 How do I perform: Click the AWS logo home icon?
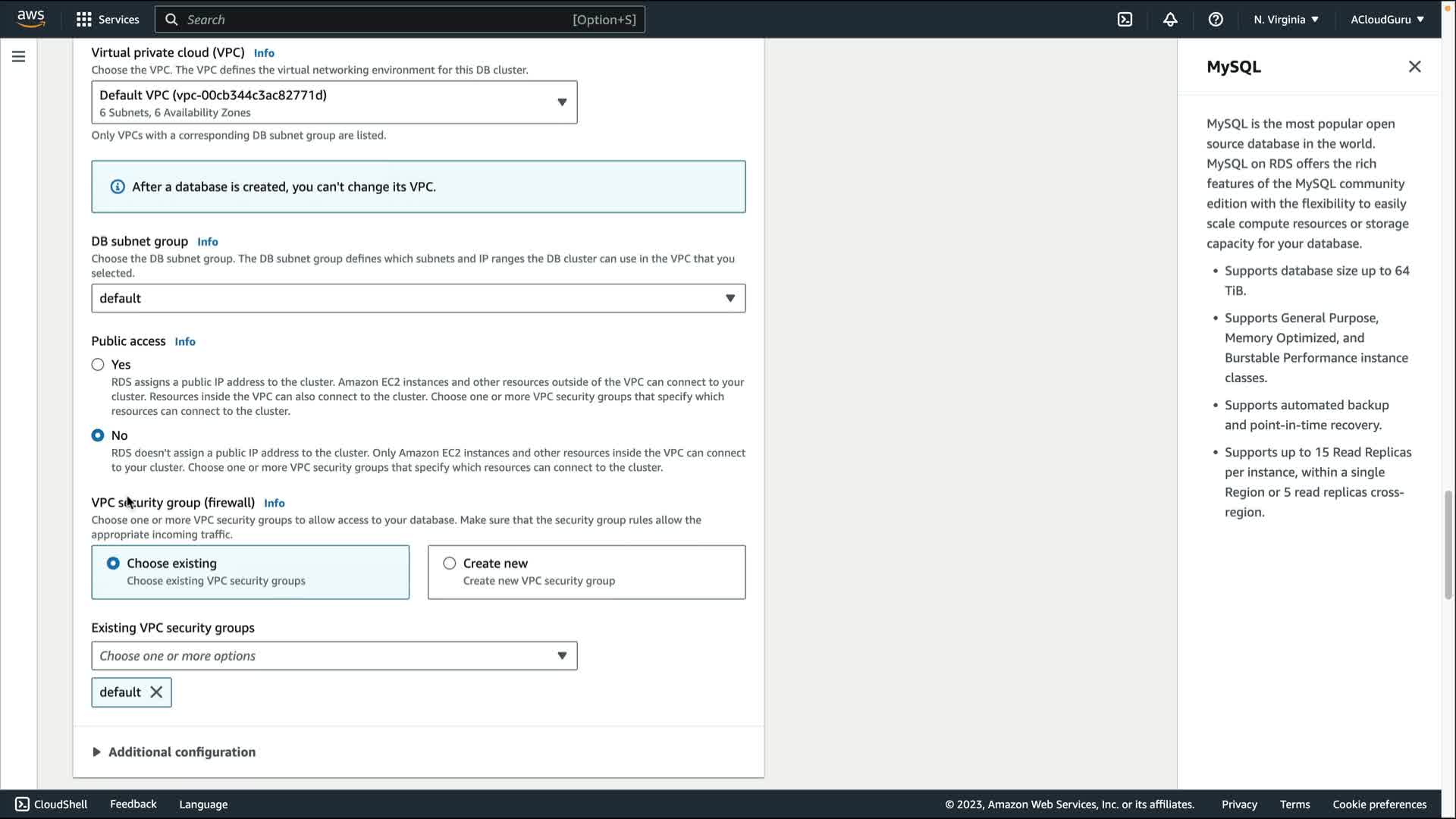[x=30, y=19]
